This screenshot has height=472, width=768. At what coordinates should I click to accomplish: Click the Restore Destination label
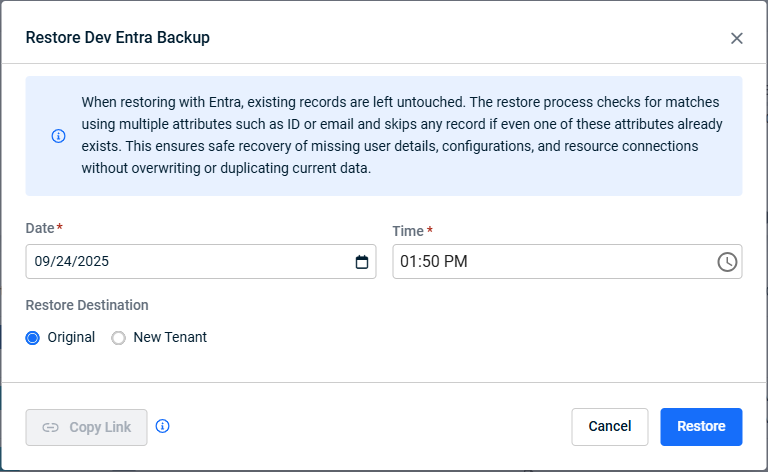point(87,305)
